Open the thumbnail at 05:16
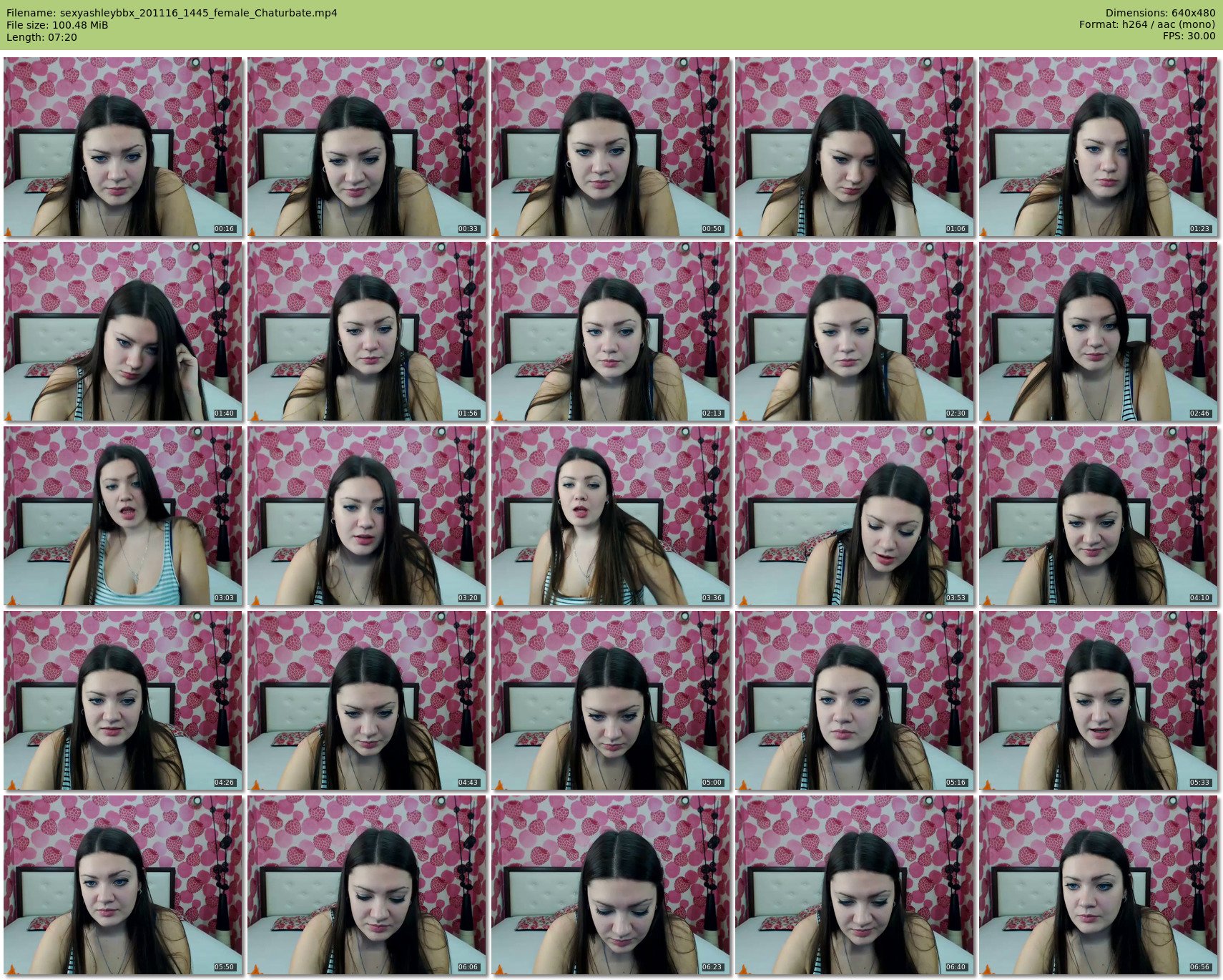 pos(855,701)
